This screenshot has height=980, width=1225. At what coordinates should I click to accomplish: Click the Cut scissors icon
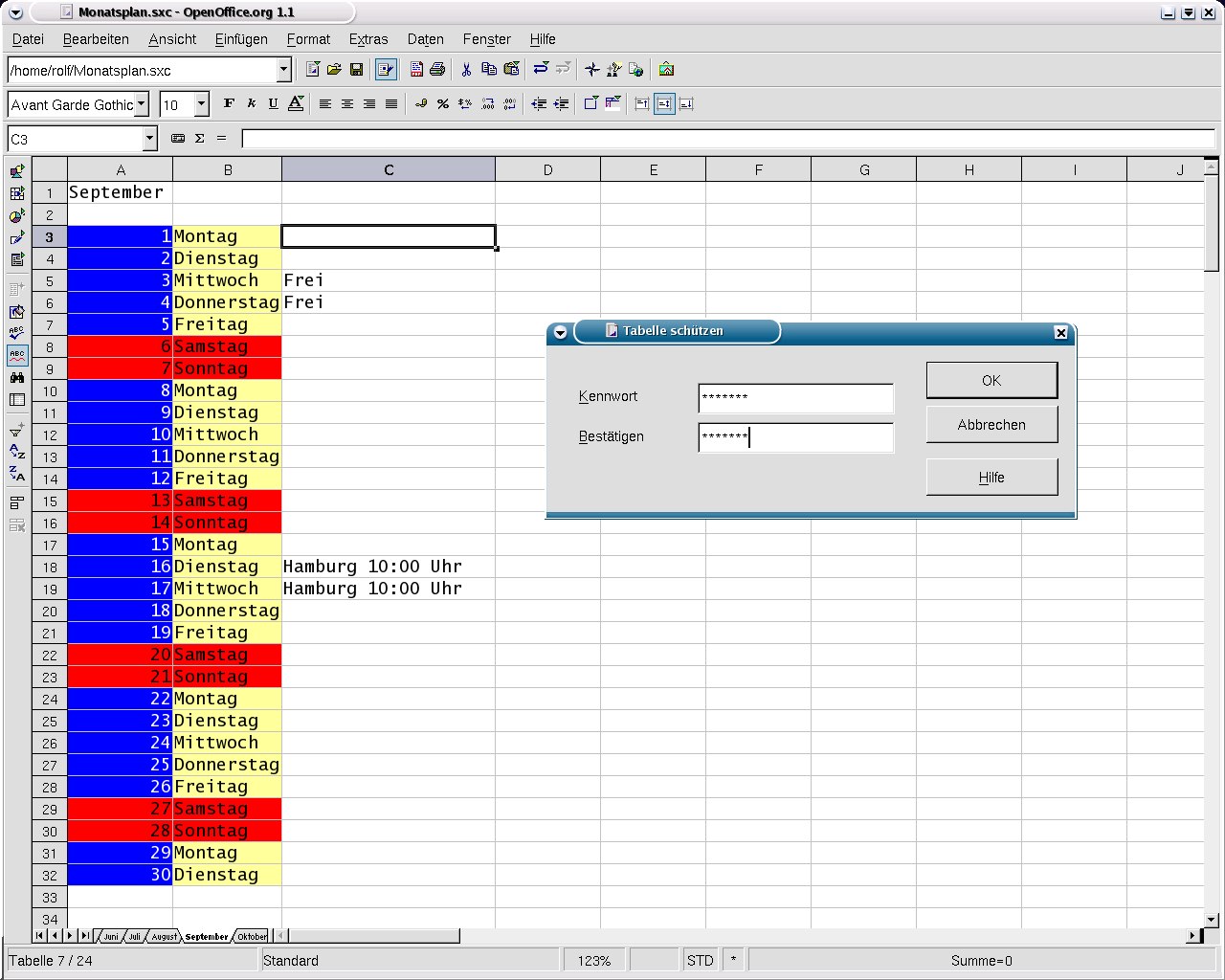tap(466, 70)
